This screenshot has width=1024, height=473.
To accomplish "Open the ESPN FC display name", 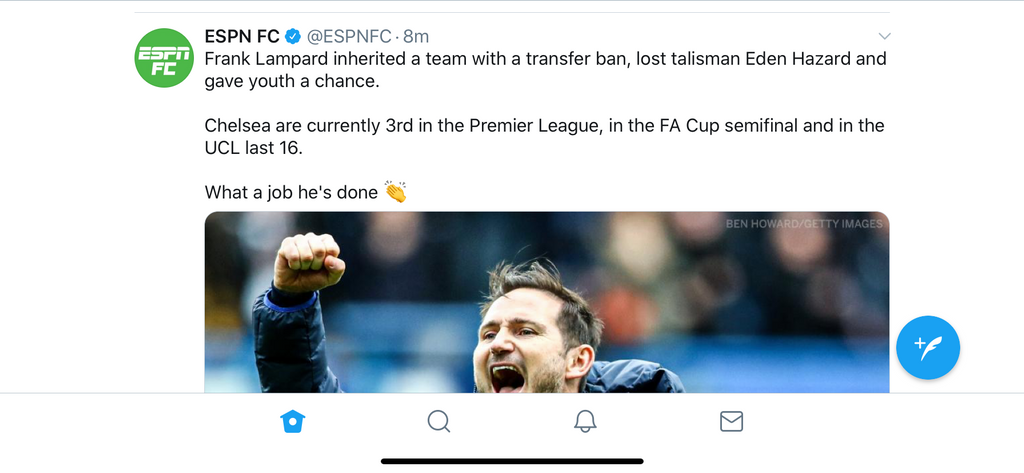I will 242,36.
